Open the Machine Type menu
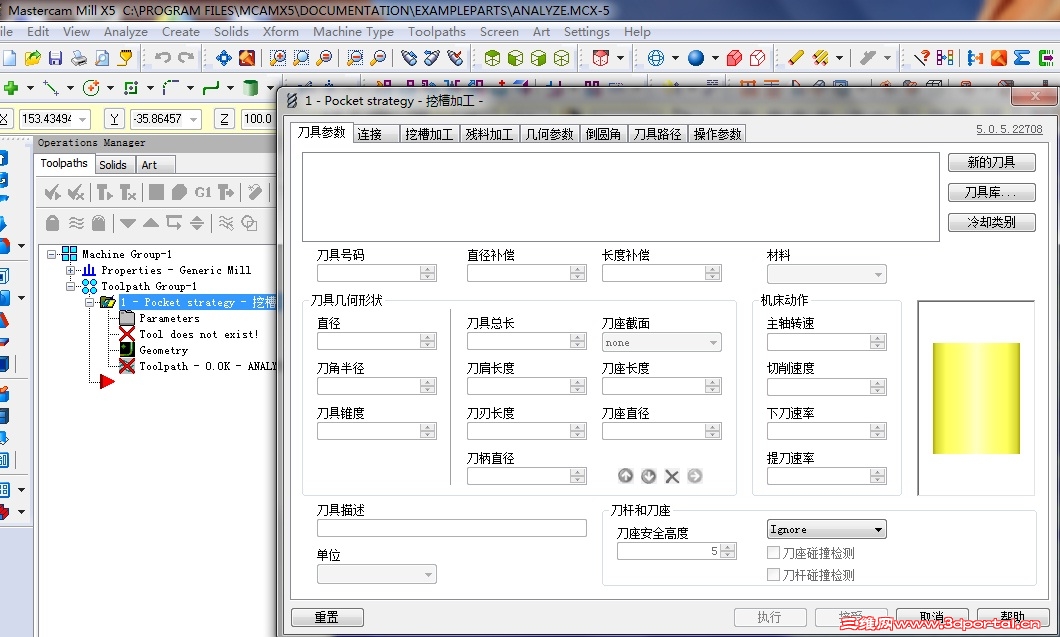Image resolution: width=1060 pixels, height=637 pixels. (353, 32)
